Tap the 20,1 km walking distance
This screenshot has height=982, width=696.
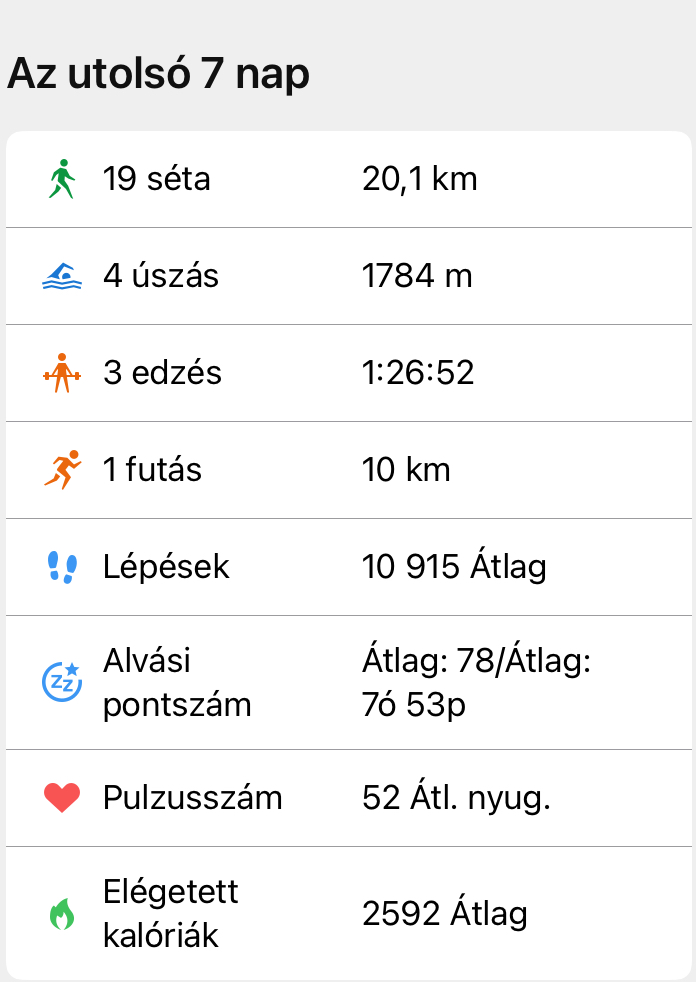point(419,180)
